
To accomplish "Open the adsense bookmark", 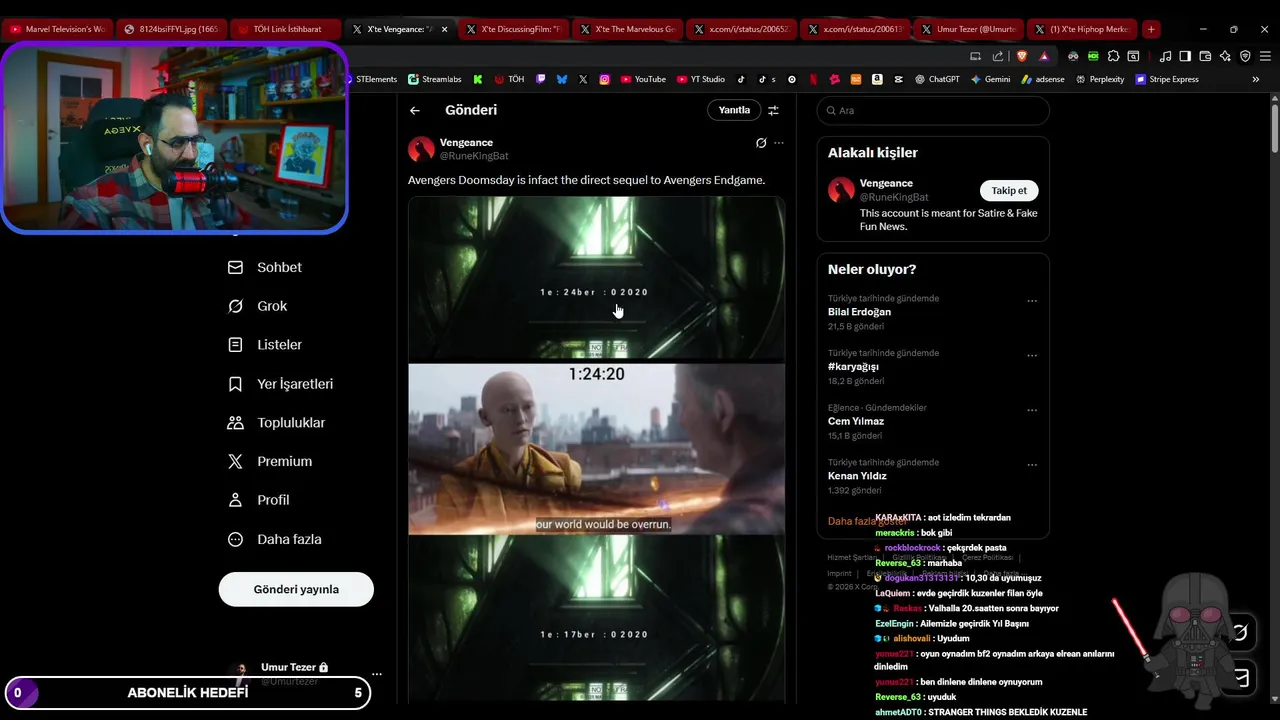I will (1043, 79).
